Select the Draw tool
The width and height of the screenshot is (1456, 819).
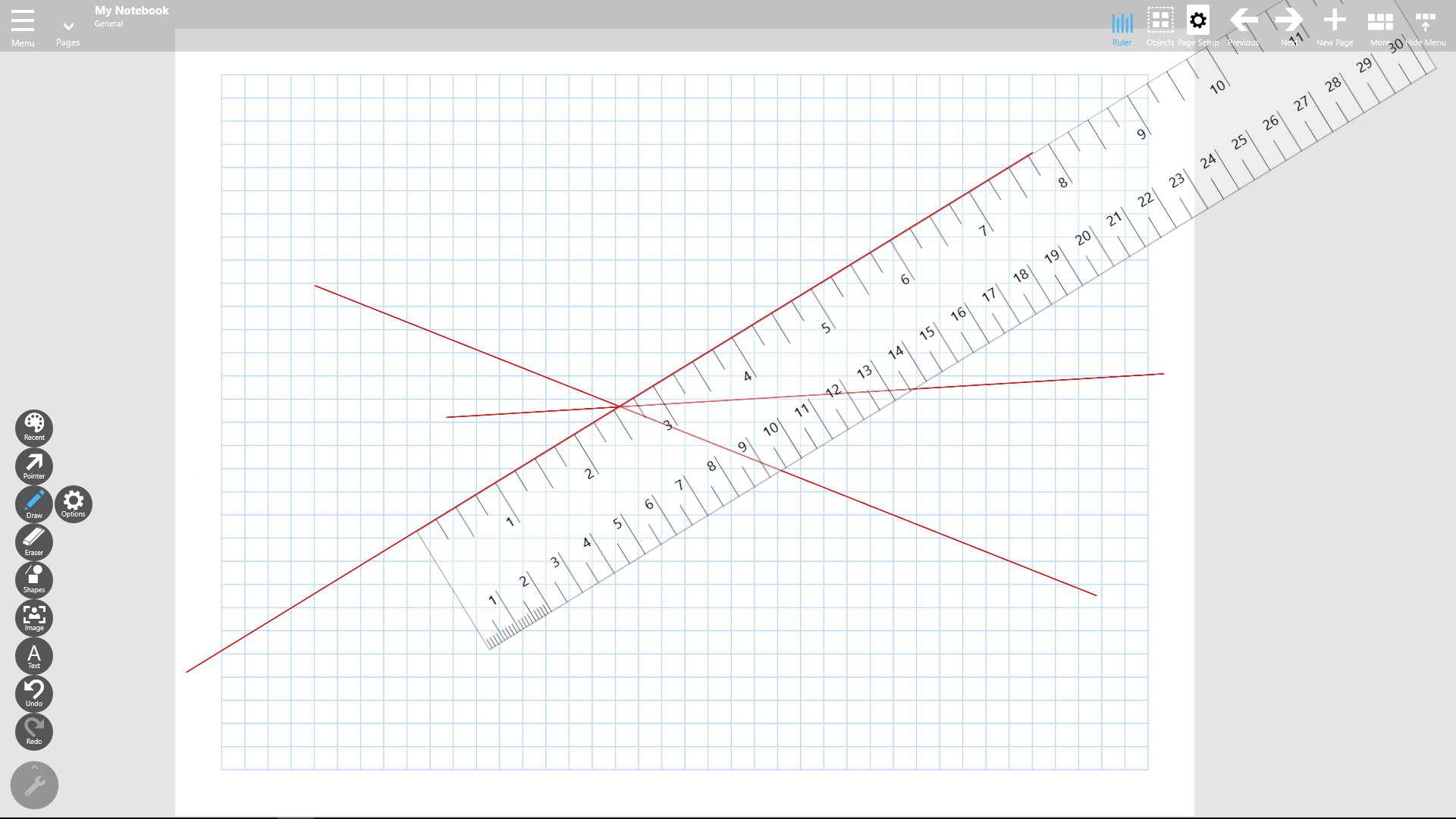(34, 501)
